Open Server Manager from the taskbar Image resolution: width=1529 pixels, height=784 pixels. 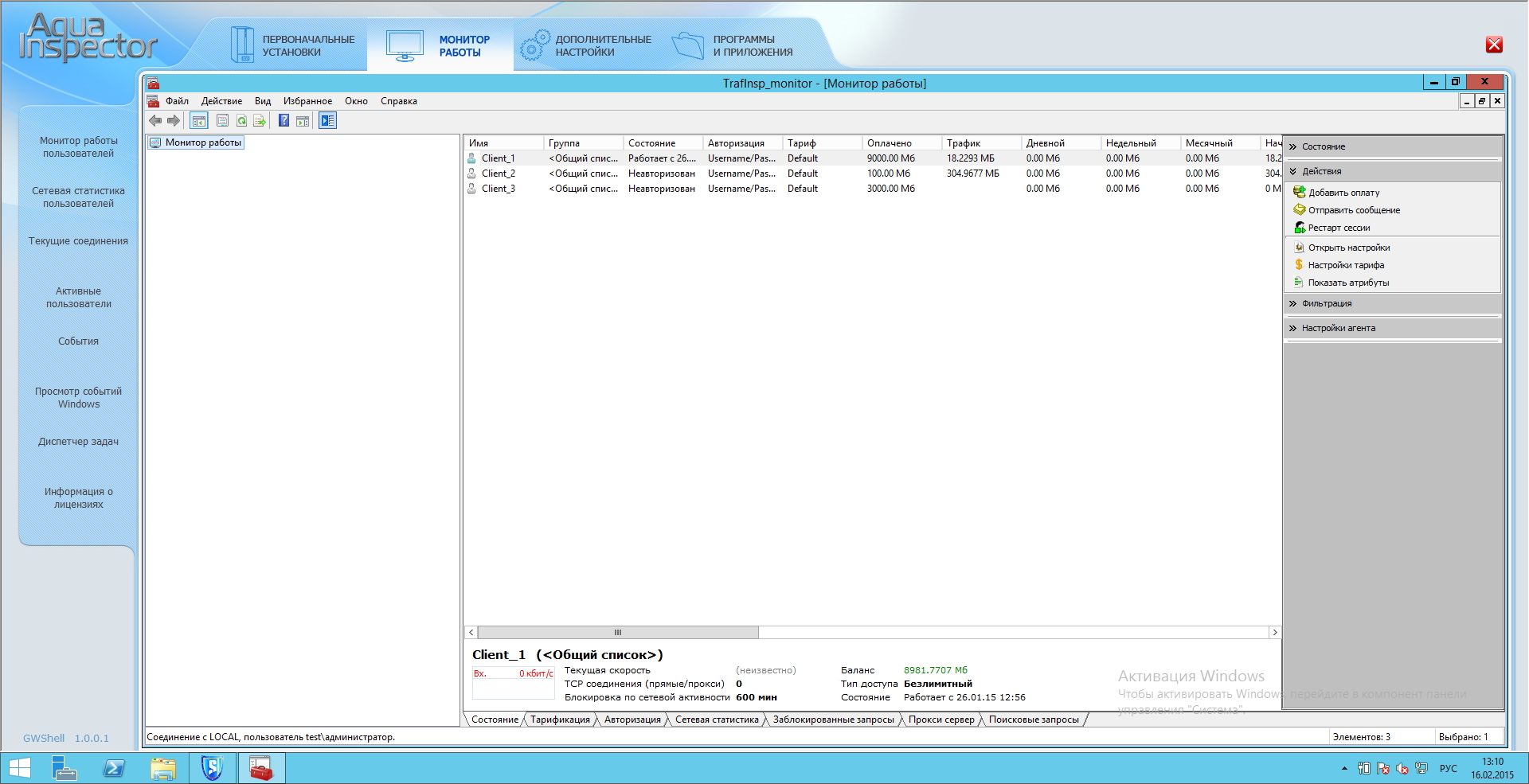pyautogui.click(x=65, y=768)
